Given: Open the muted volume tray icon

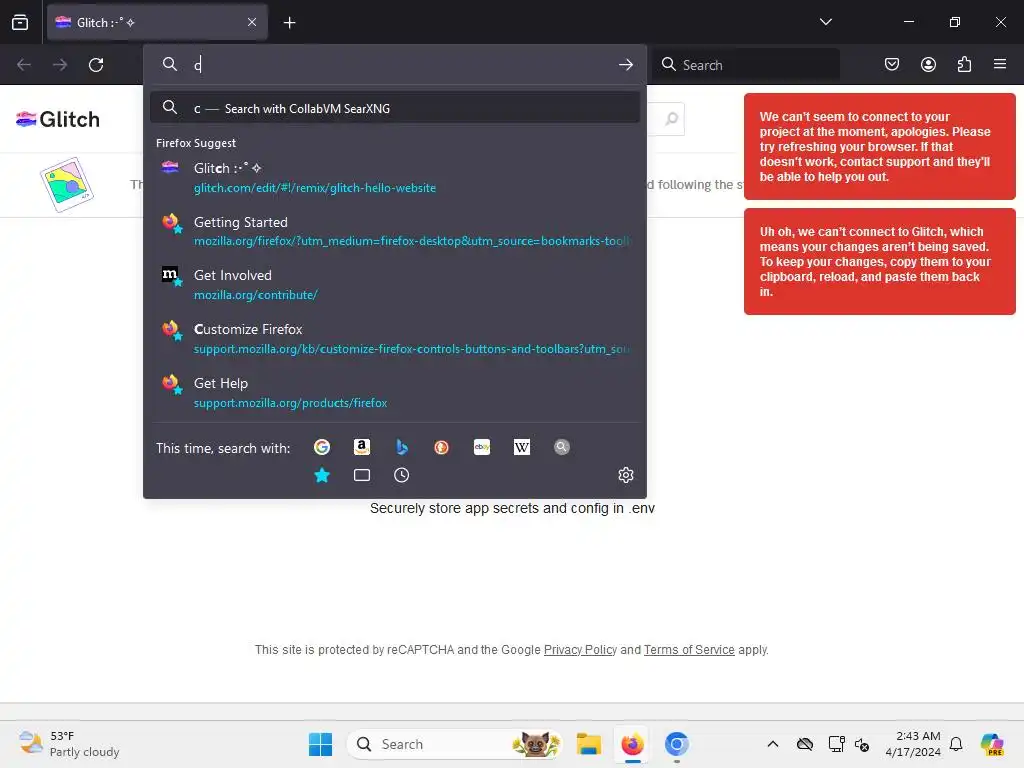Looking at the screenshot, I should [x=862, y=744].
